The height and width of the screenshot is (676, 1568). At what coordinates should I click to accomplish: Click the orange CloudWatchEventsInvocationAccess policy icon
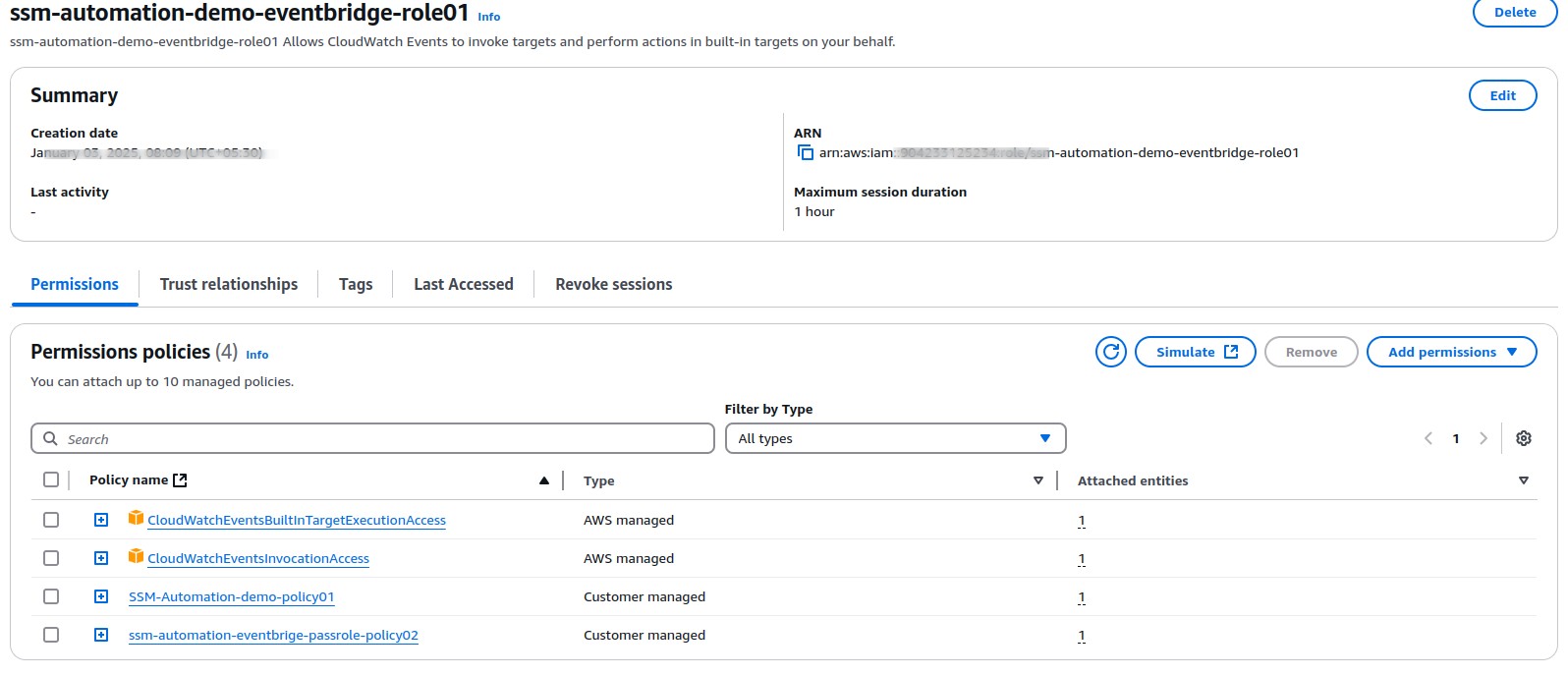[136, 557]
